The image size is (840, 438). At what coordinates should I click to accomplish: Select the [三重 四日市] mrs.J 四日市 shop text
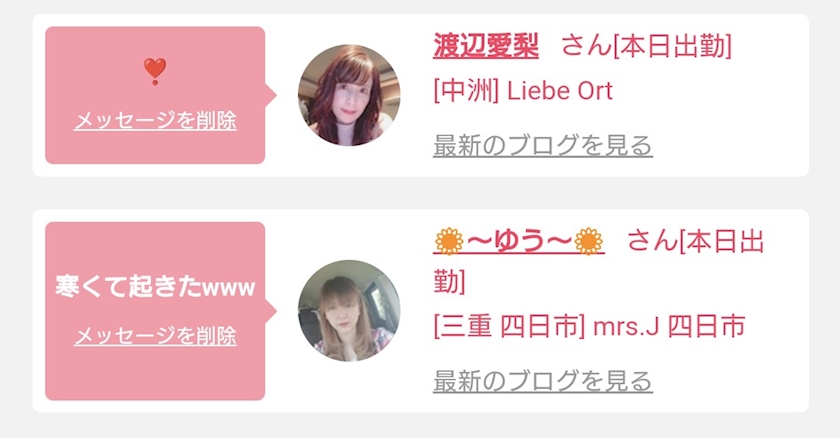589,326
